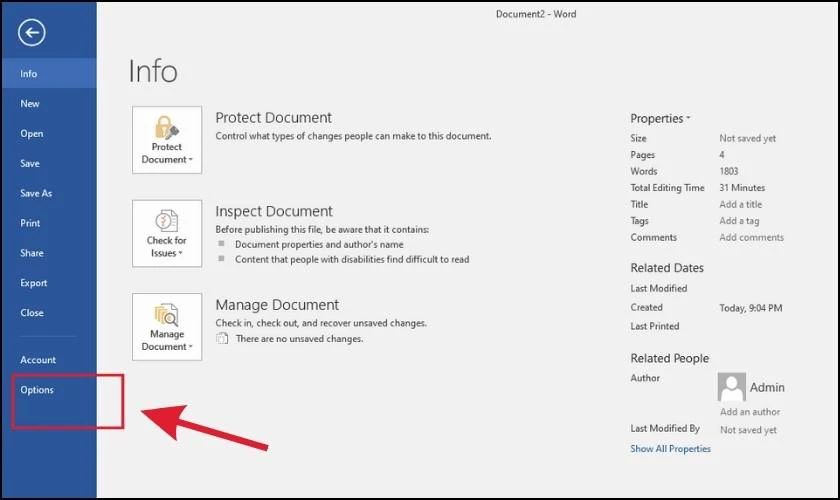Click Add an author text
Image resolution: width=840 pixels, height=500 pixels.
click(750, 412)
